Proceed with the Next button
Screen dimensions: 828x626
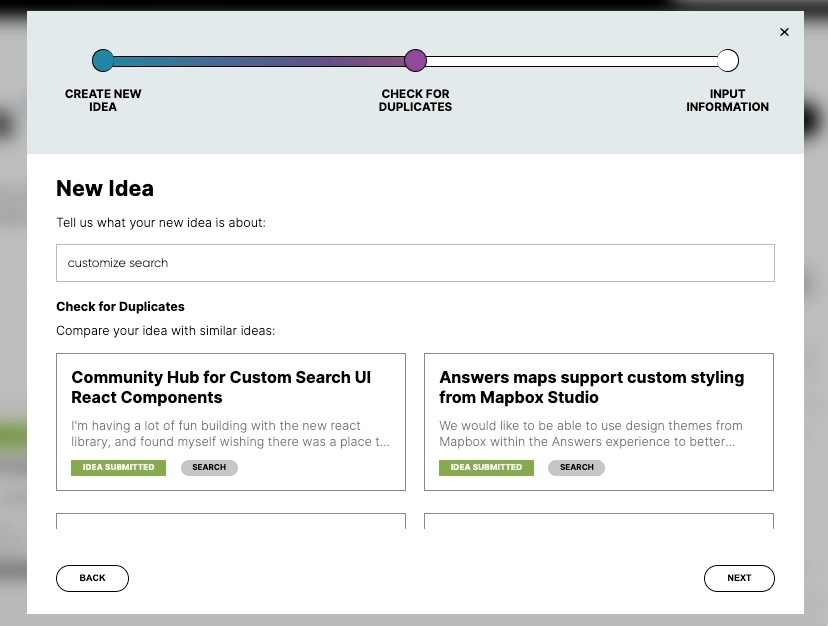click(x=739, y=578)
